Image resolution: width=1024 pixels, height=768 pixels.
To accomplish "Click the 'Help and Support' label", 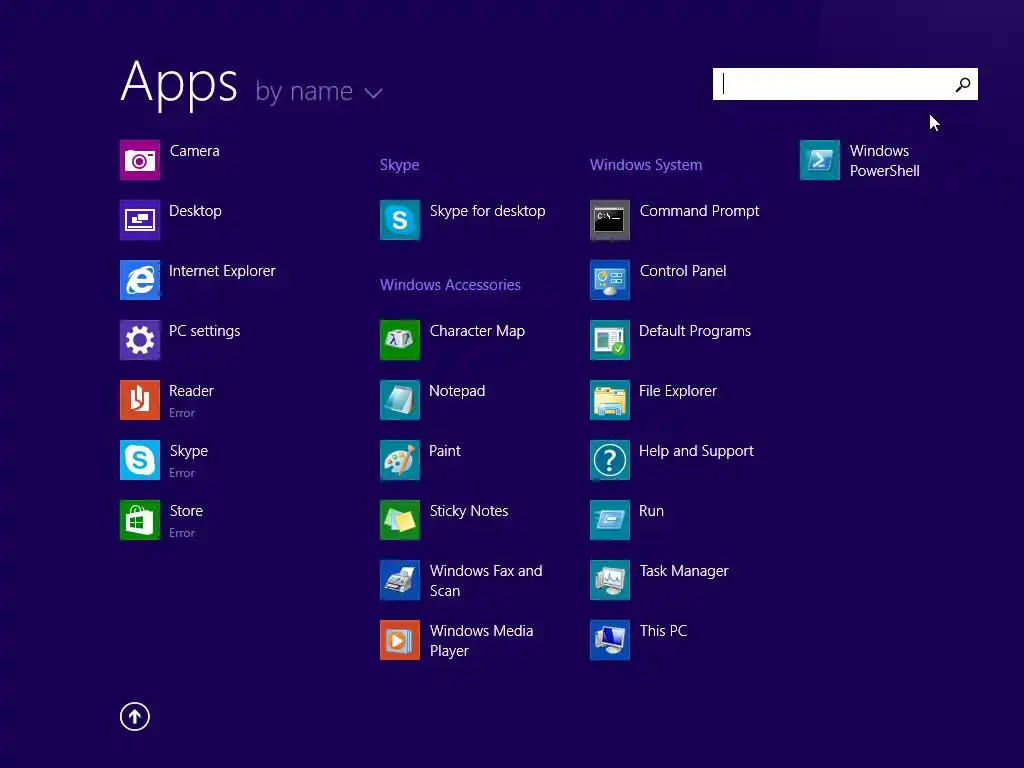I will point(696,451).
